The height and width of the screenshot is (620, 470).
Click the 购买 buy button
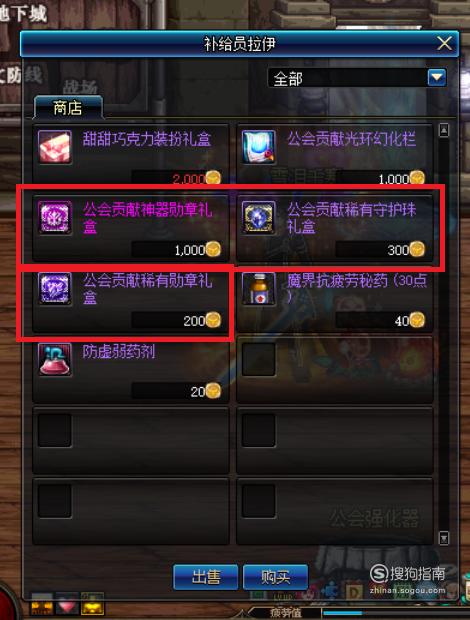click(x=276, y=577)
